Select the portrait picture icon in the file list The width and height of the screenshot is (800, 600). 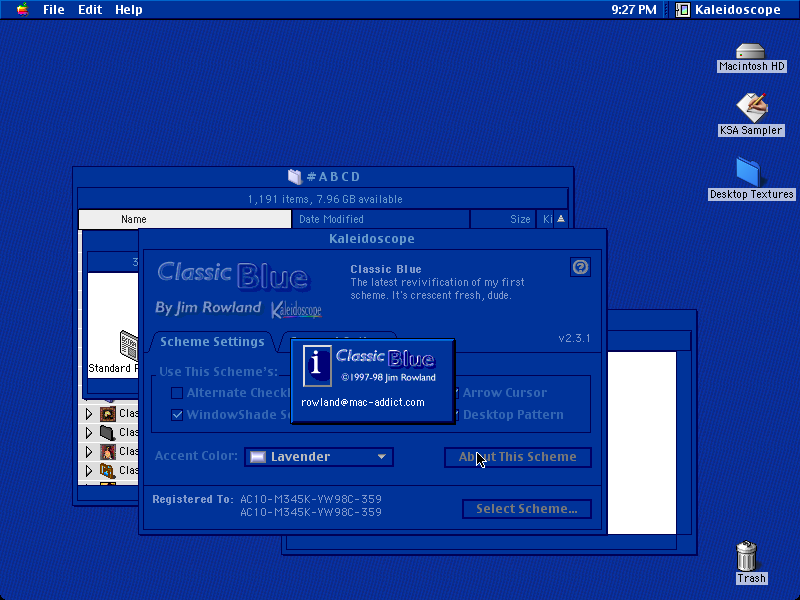[x=107, y=452]
